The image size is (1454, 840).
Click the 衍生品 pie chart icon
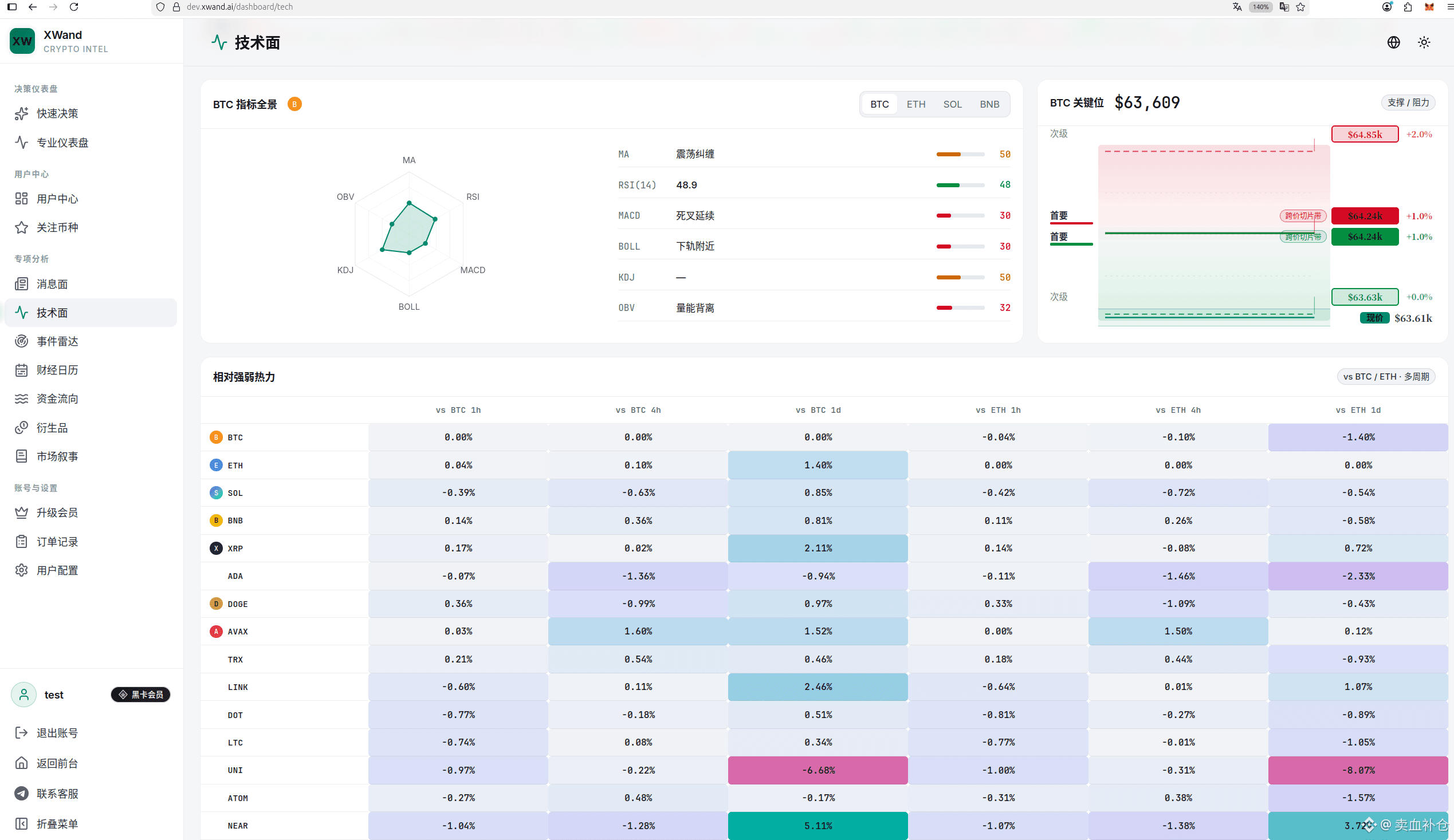[x=21, y=428]
